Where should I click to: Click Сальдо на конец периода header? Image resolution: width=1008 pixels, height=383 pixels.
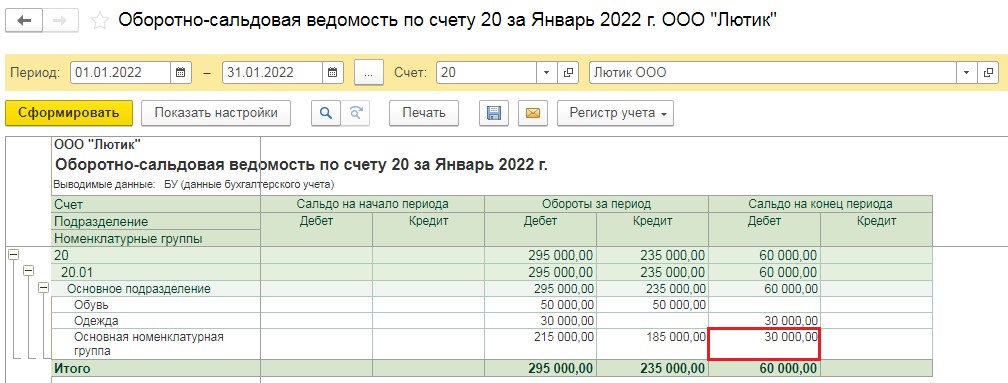(x=820, y=204)
